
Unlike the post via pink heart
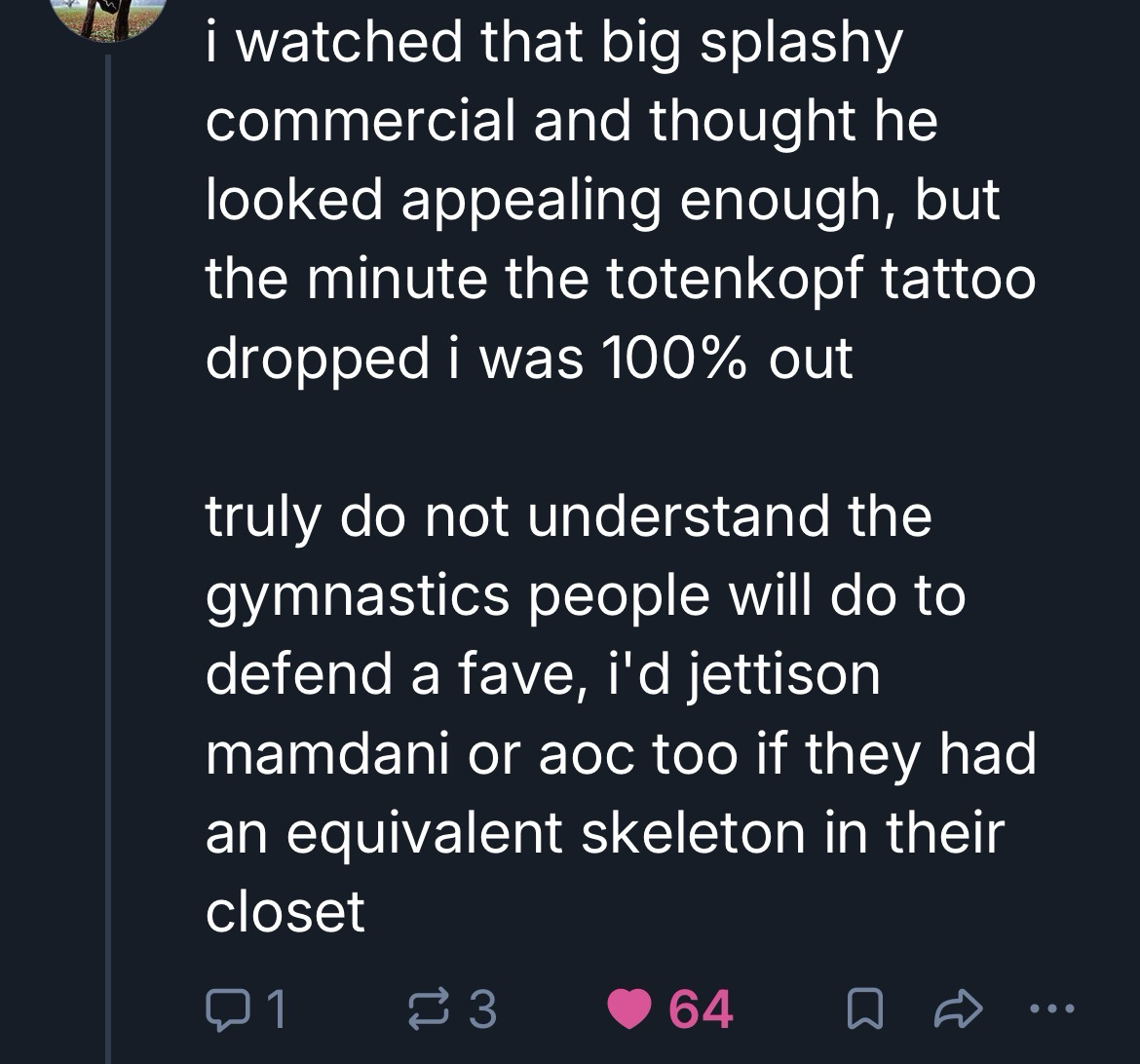[628, 1008]
